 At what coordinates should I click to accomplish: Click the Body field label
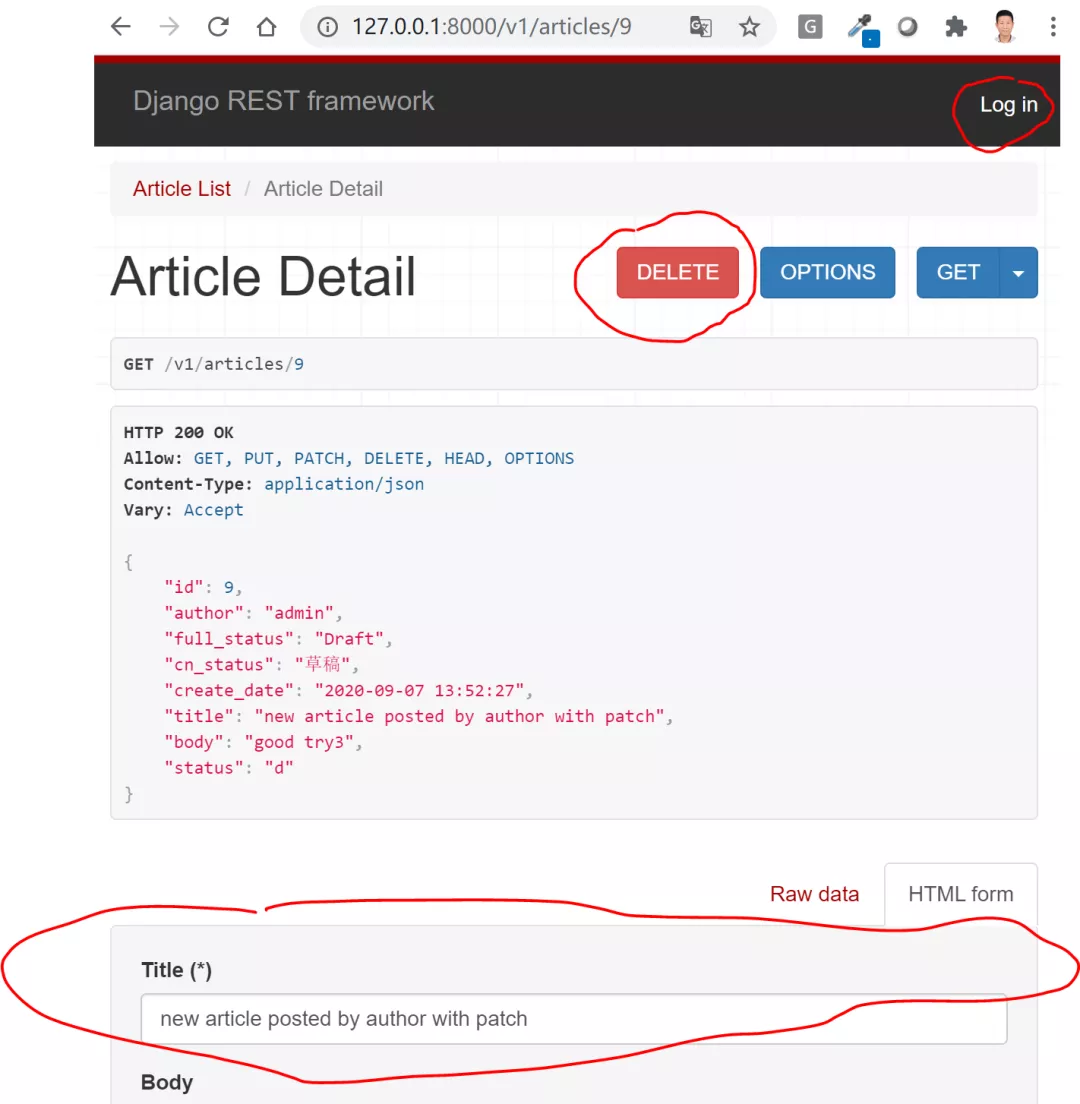click(x=167, y=1082)
